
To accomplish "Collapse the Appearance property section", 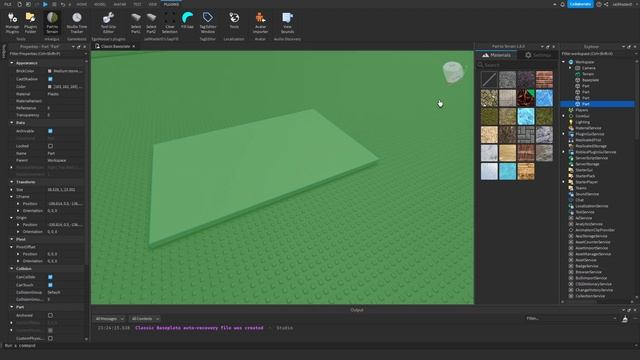I will (x=11, y=63).
